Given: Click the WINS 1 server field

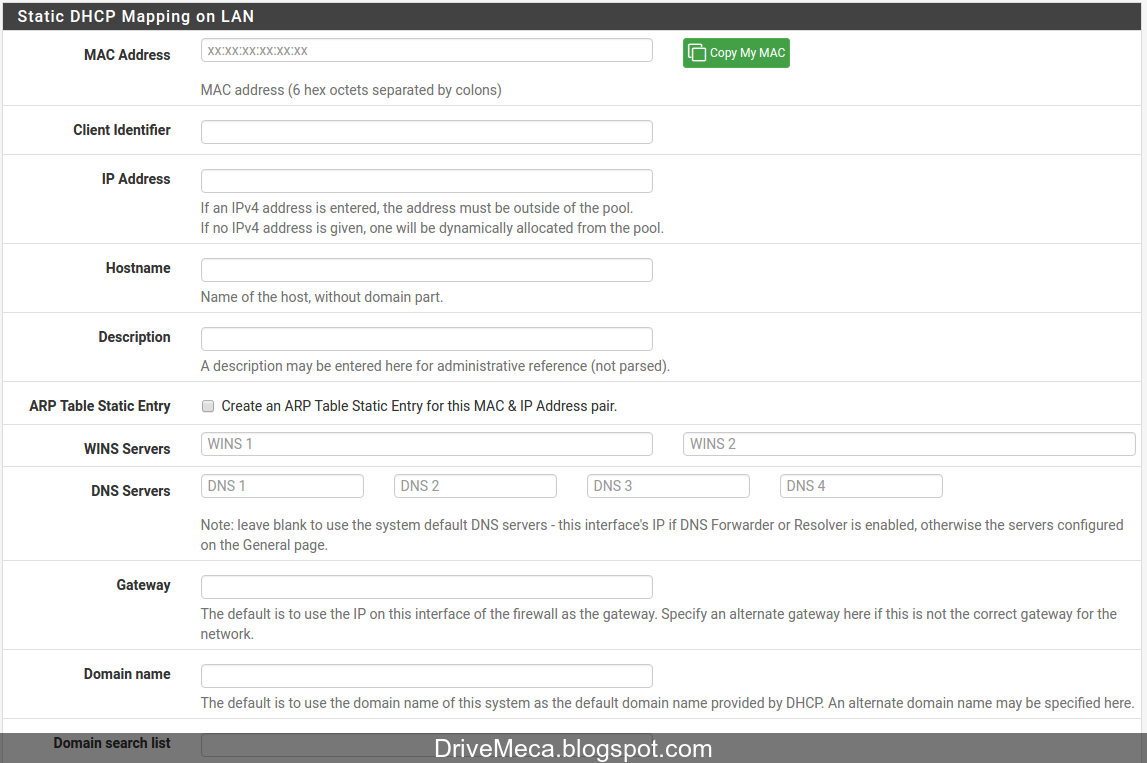Looking at the screenshot, I should pyautogui.click(x=426, y=444).
